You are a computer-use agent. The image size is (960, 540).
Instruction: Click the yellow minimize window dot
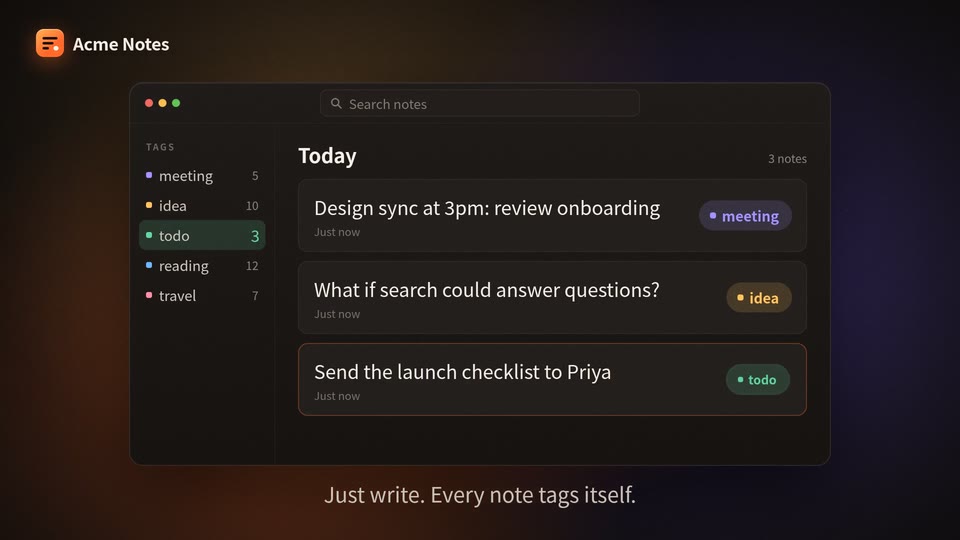coord(162,103)
